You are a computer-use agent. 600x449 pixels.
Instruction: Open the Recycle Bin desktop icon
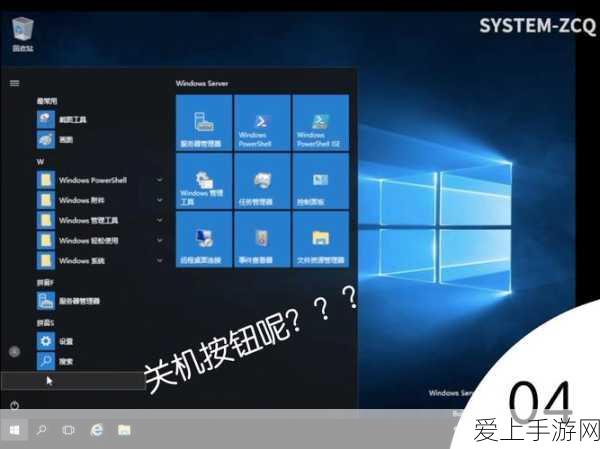coord(23,34)
